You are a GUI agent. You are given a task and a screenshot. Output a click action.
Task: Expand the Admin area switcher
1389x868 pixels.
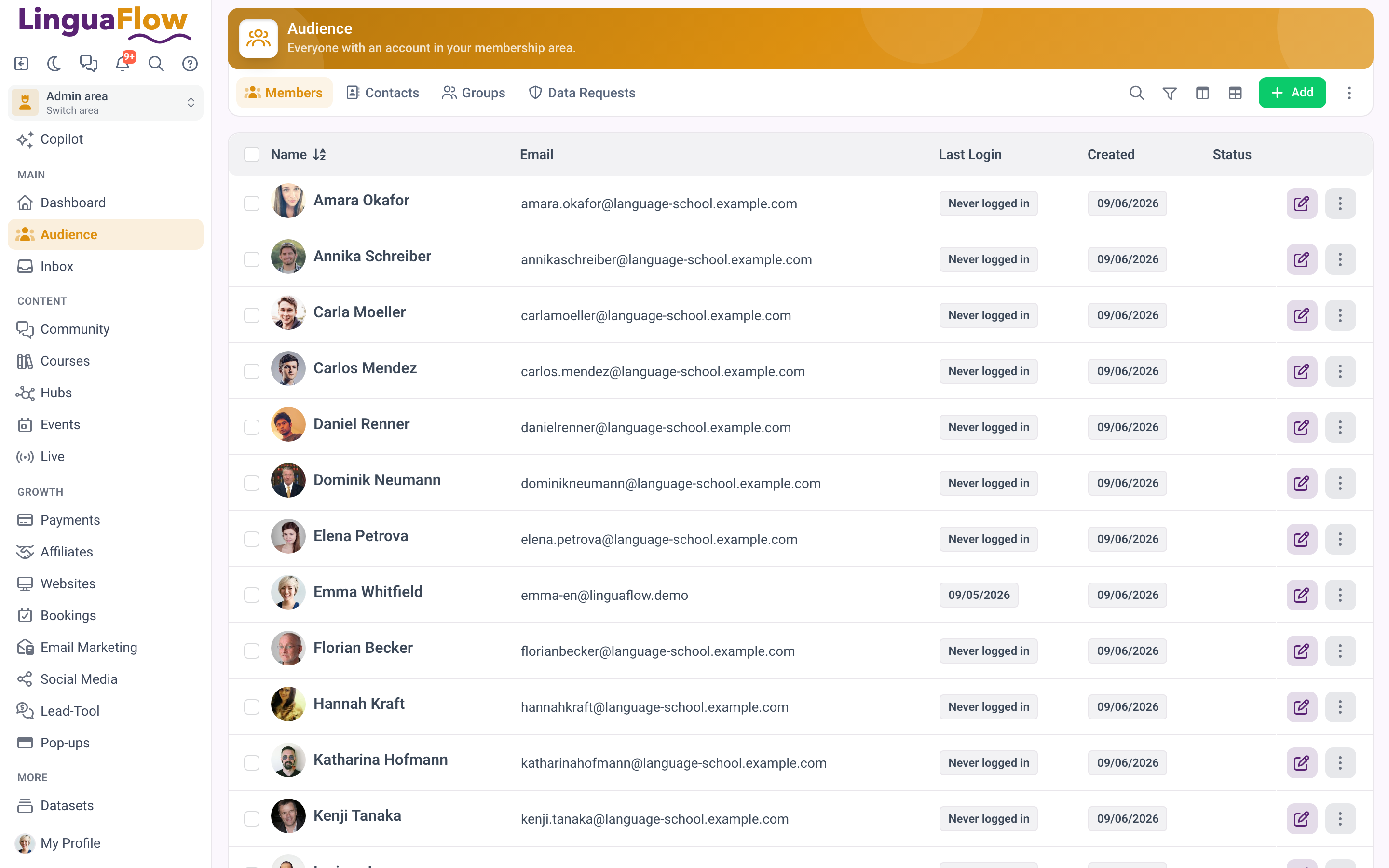pyautogui.click(x=106, y=103)
